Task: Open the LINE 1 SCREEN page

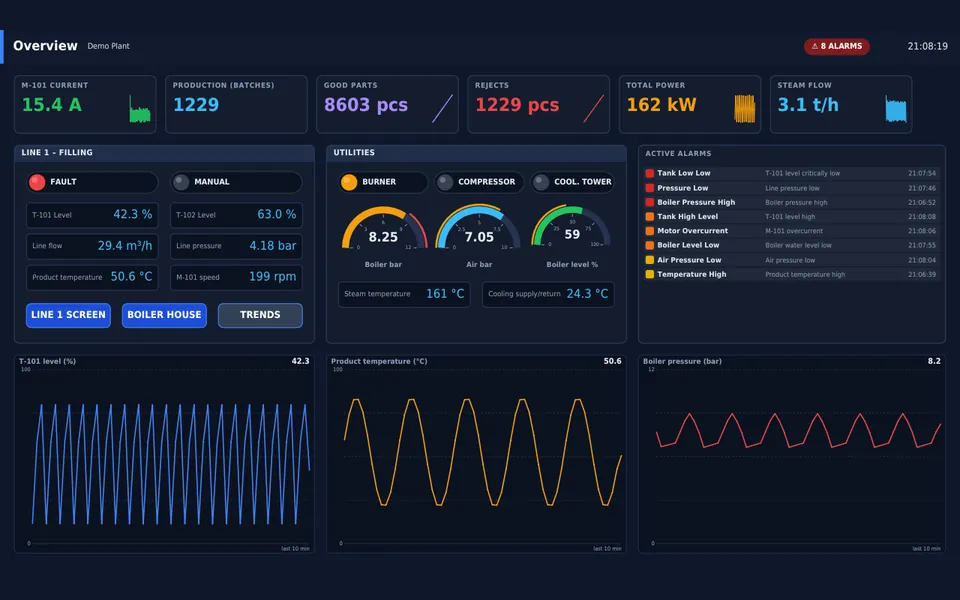Action: [69, 315]
